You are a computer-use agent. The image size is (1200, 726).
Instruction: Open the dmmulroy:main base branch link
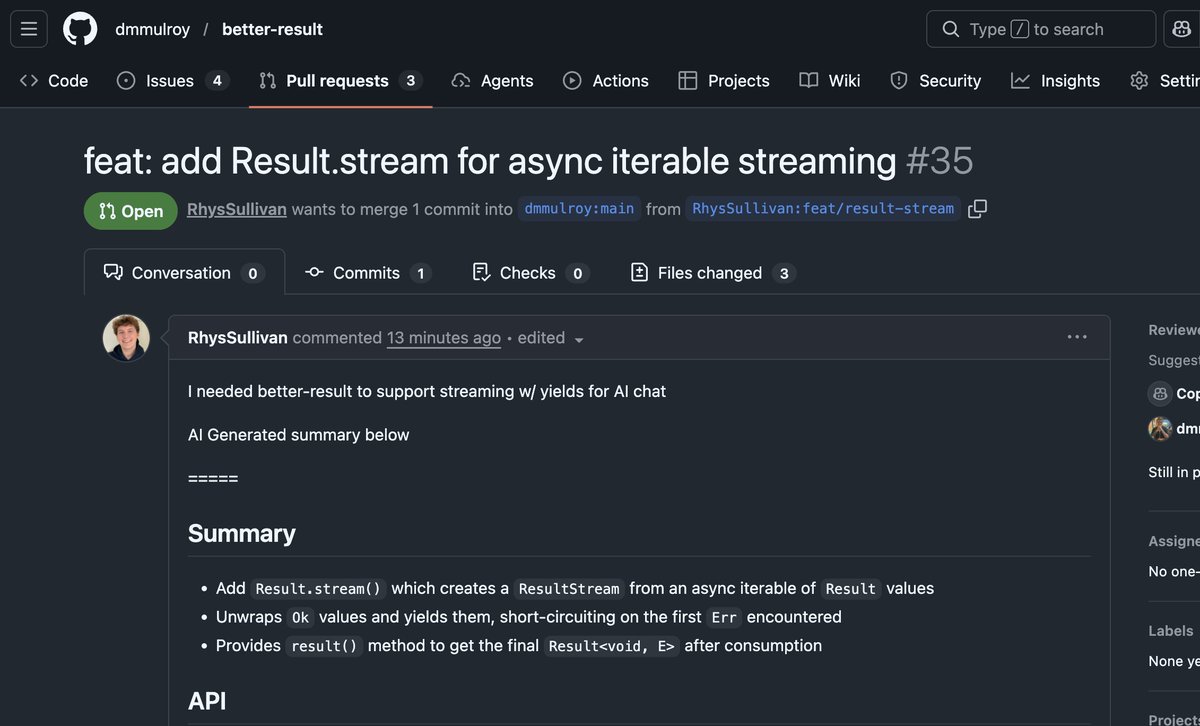click(579, 209)
